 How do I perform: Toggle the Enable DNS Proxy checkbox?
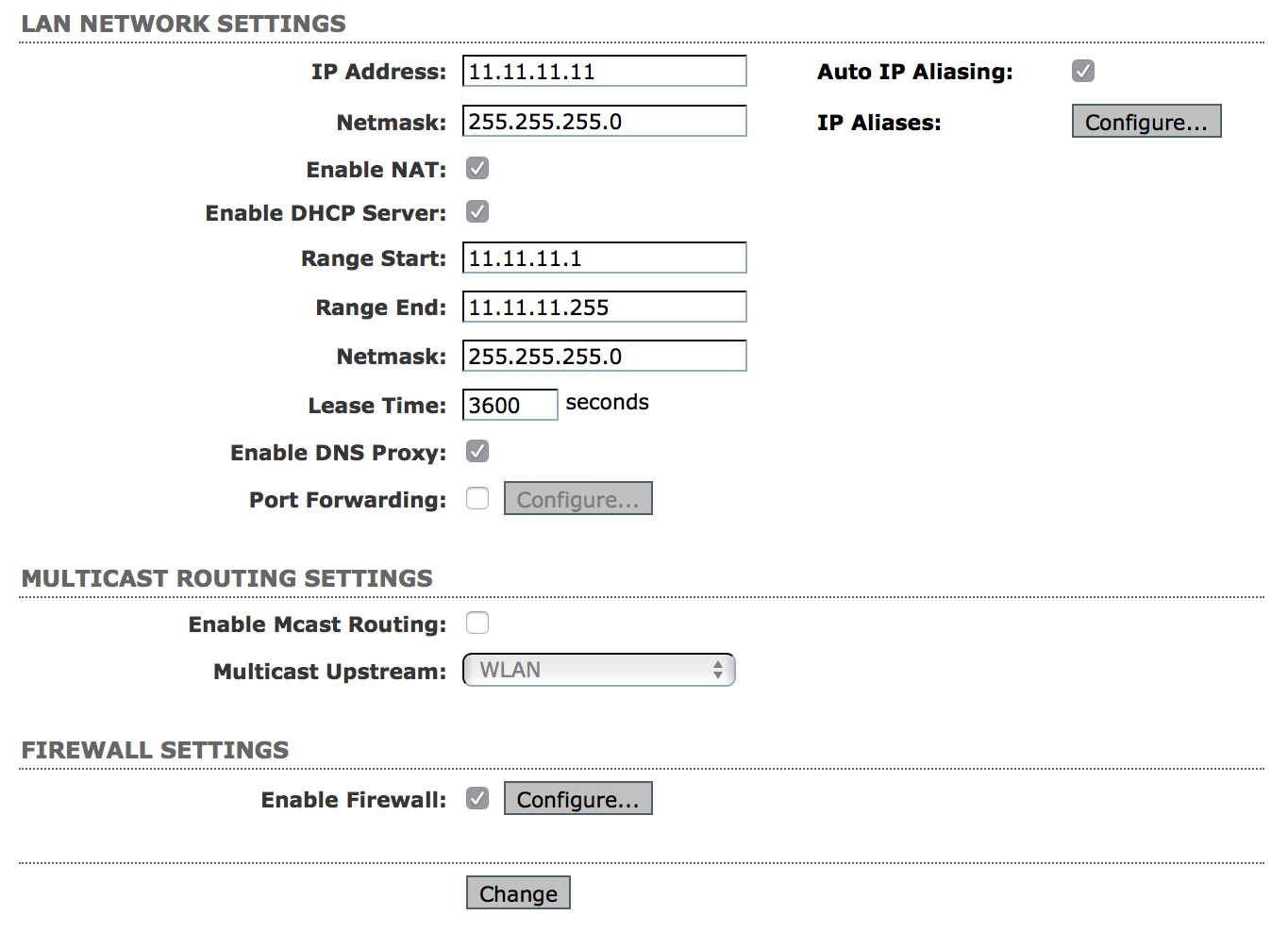pyautogui.click(x=477, y=452)
